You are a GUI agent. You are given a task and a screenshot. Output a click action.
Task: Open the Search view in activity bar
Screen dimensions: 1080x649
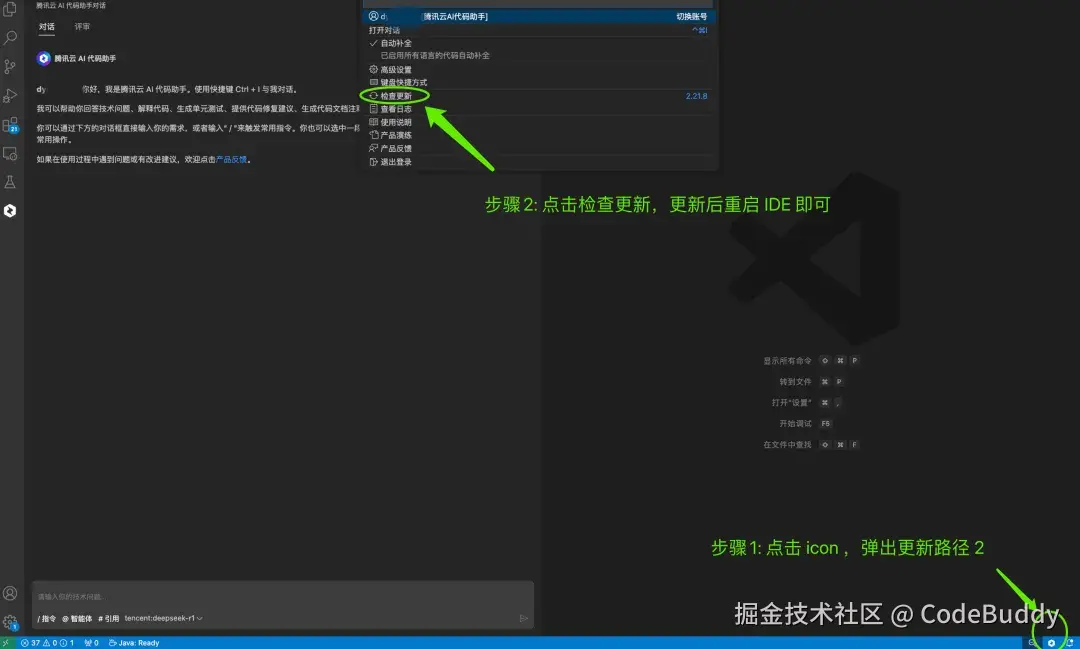tap(10, 37)
